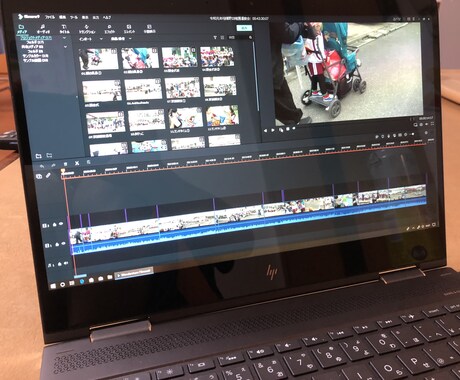Open the Transitions tab
The width and height of the screenshot is (460, 380).
click(x=87, y=29)
